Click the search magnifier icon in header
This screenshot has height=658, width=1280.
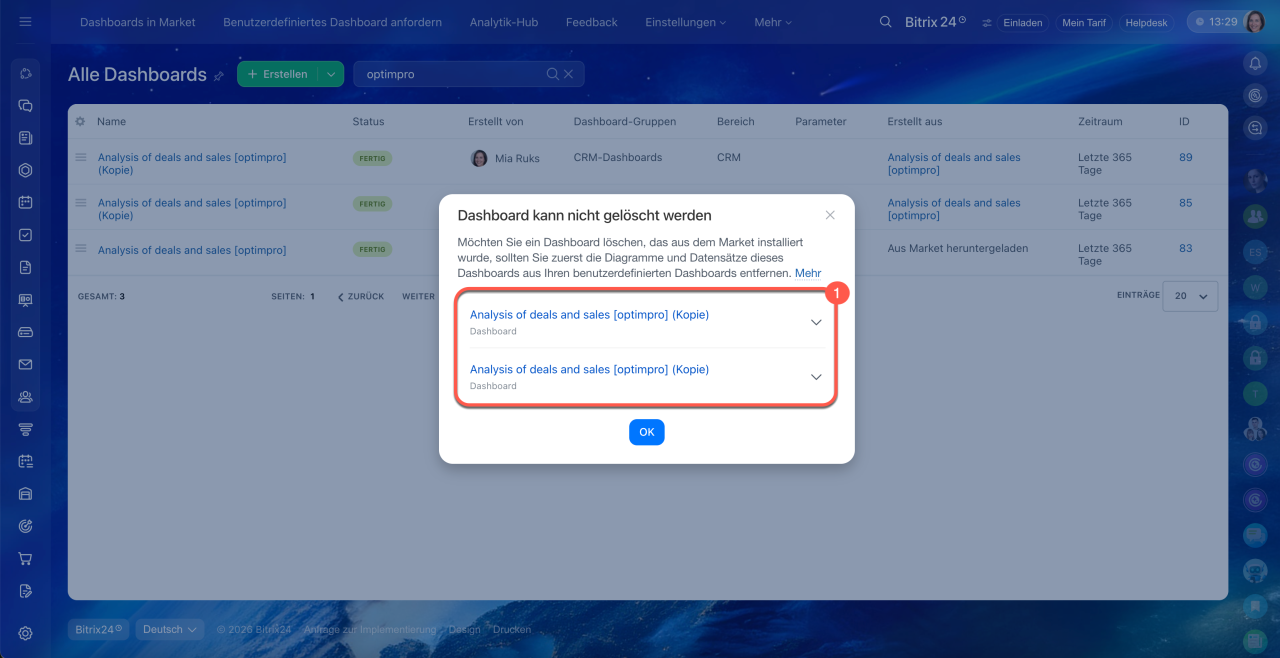point(885,21)
